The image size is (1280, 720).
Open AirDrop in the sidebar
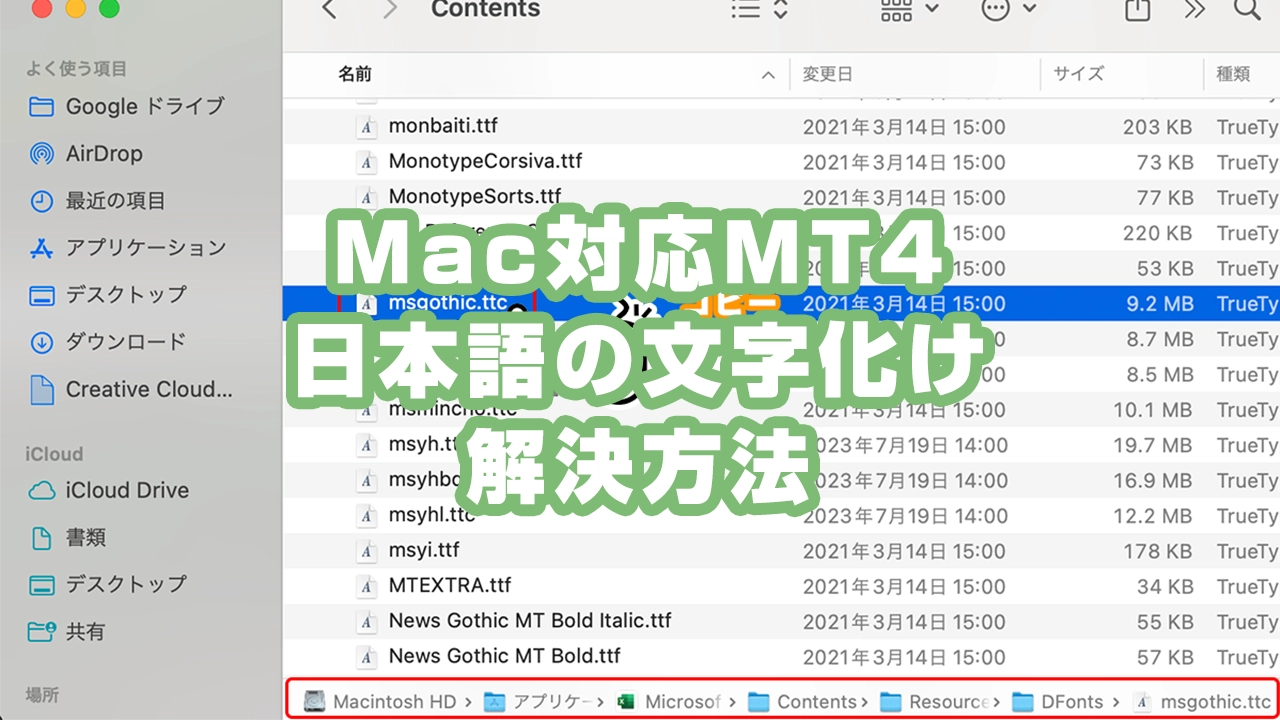pos(86,154)
